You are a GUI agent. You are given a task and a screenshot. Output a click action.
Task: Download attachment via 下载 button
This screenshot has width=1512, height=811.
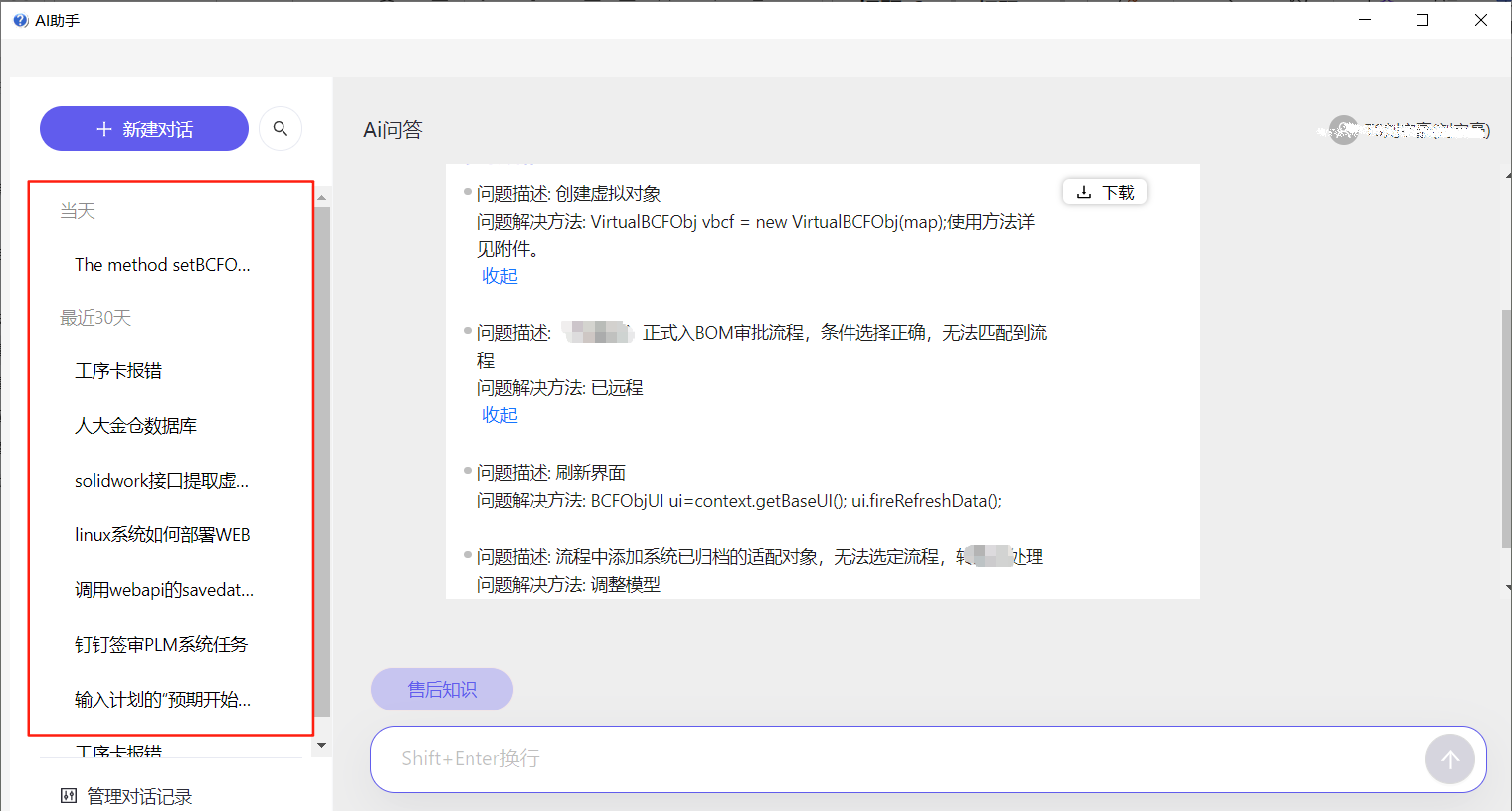pos(1105,192)
